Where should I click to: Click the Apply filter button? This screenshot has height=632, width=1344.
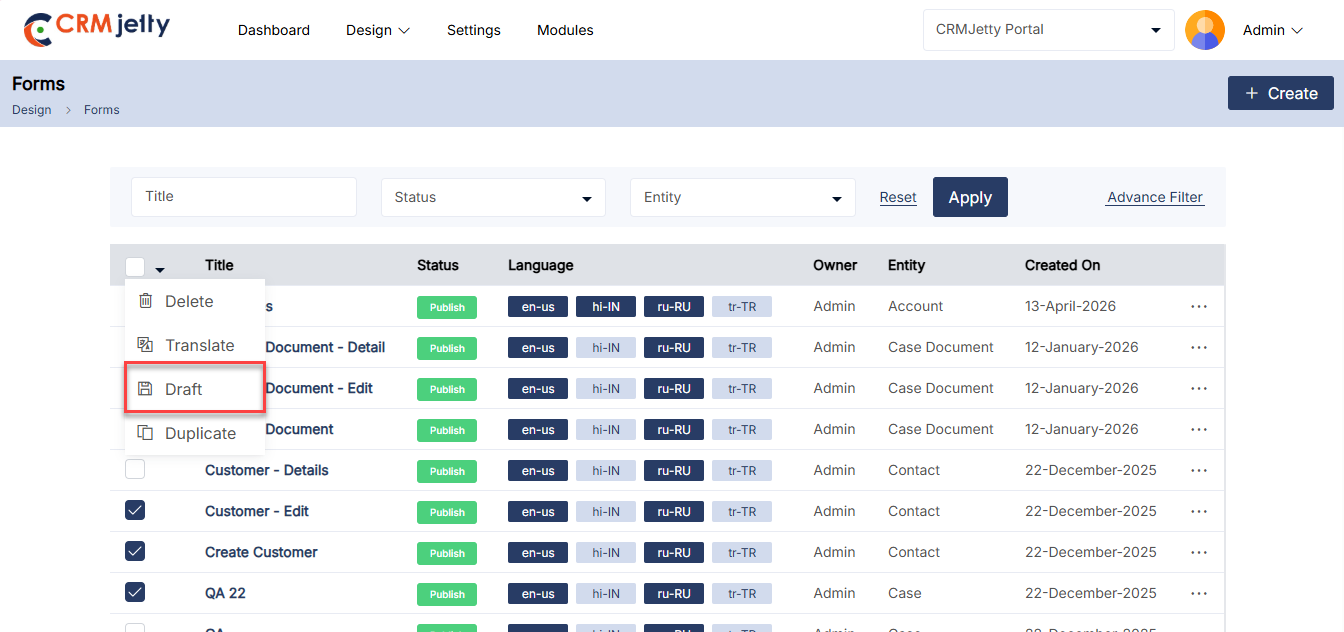[970, 197]
